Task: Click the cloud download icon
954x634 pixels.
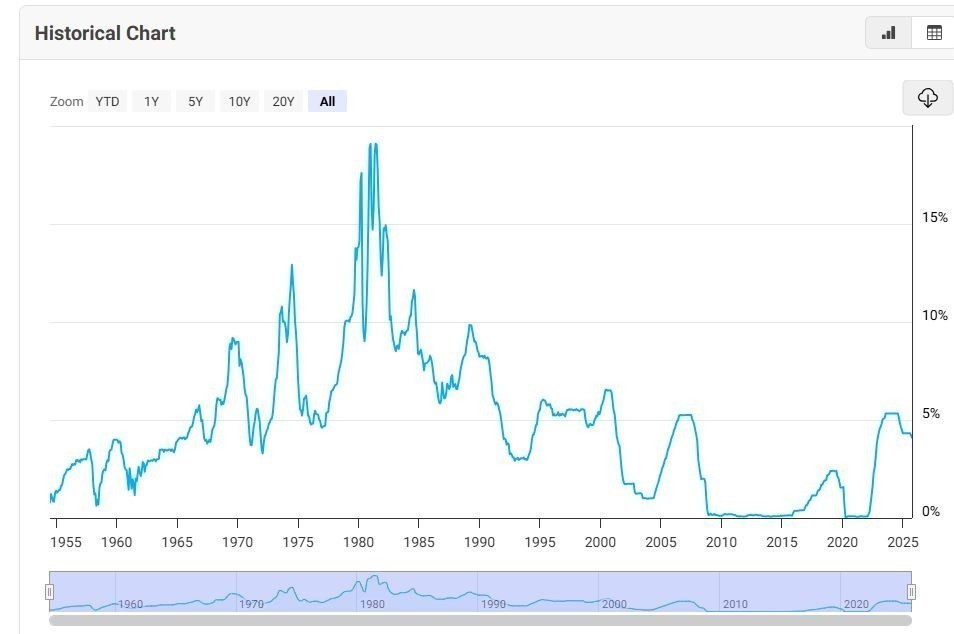Action: pos(927,98)
